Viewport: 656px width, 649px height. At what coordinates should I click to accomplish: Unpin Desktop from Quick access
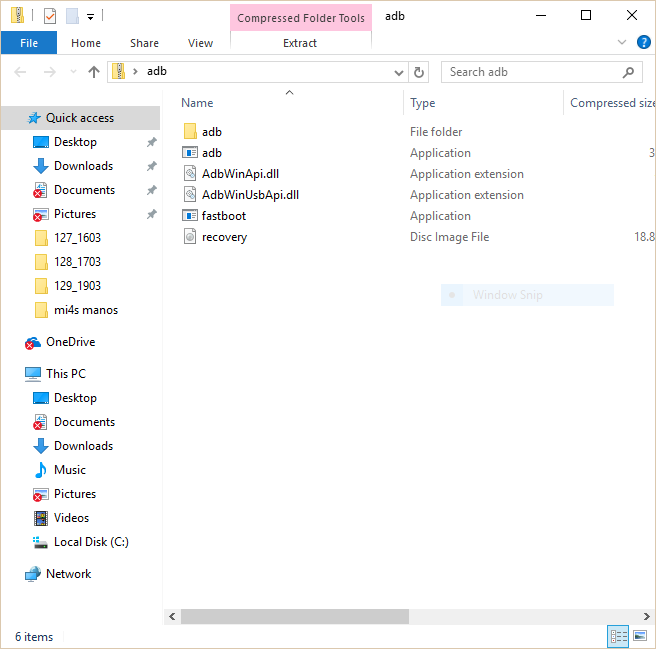[x=152, y=142]
